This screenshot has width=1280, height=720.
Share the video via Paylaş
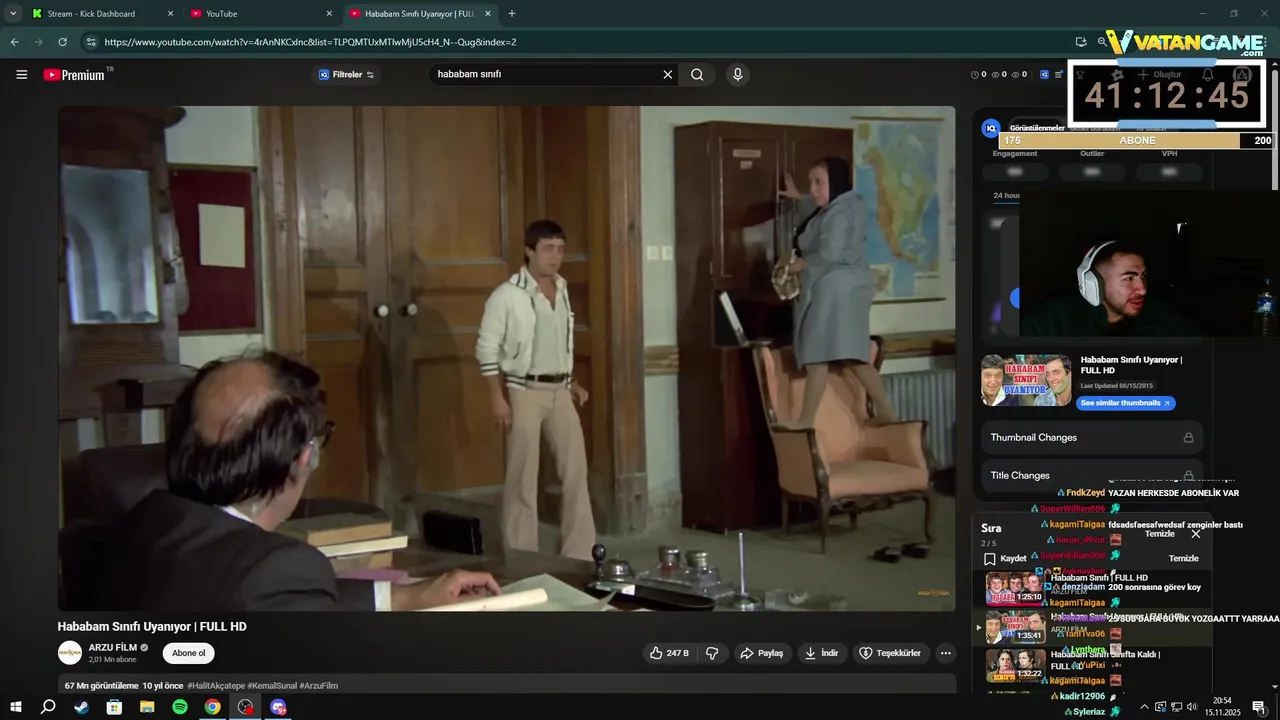click(761, 653)
